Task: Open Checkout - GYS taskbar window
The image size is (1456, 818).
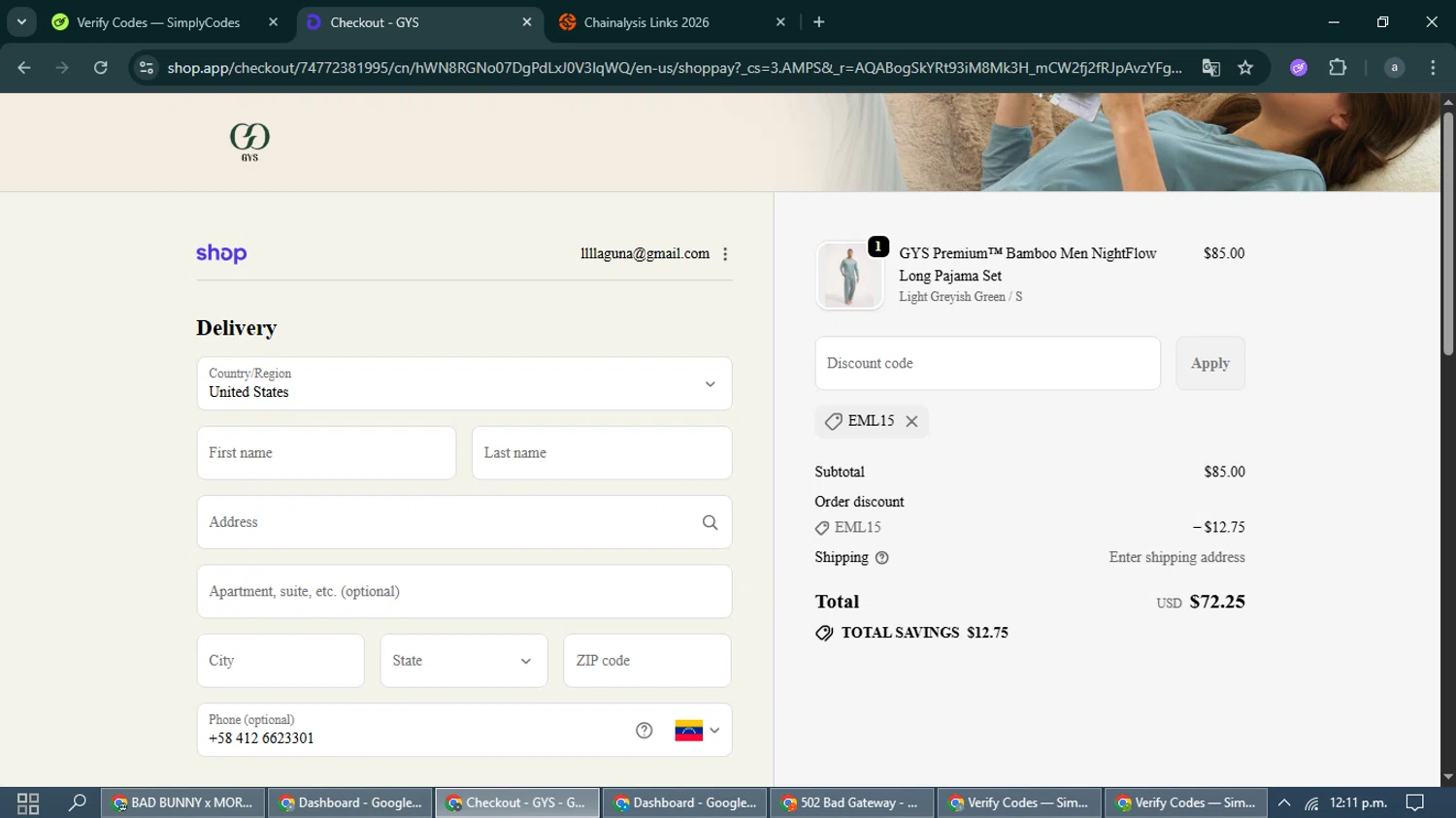Action: click(x=517, y=803)
